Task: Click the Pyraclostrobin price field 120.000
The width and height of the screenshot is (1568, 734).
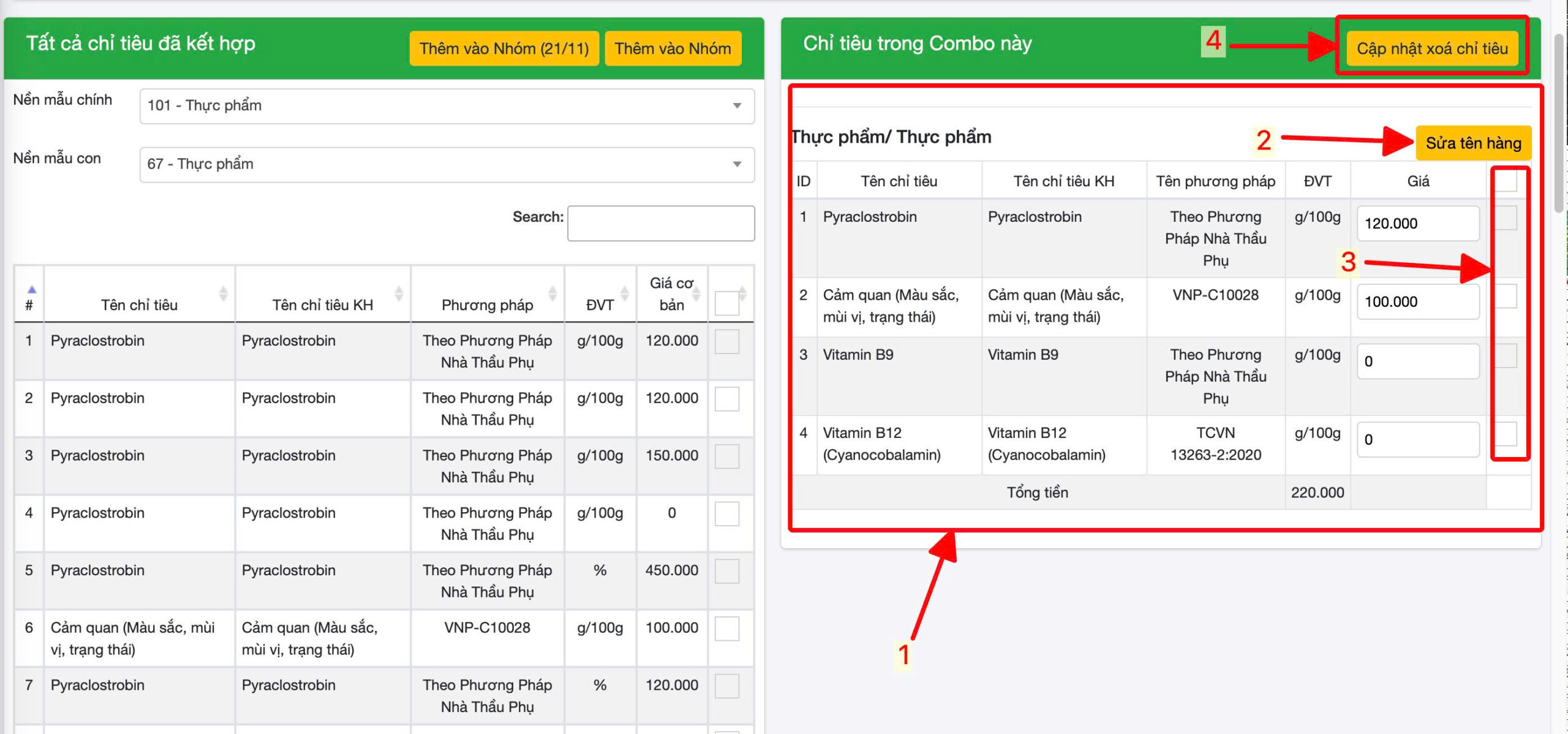Action: click(1417, 224)
